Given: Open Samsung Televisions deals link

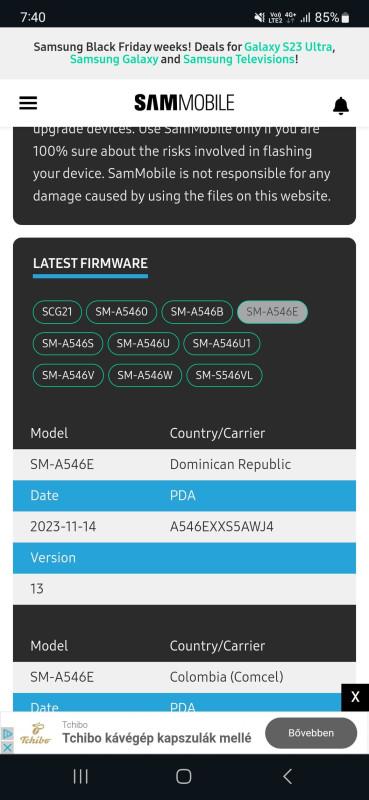Looking at the screenshot, I should [239, 59].
